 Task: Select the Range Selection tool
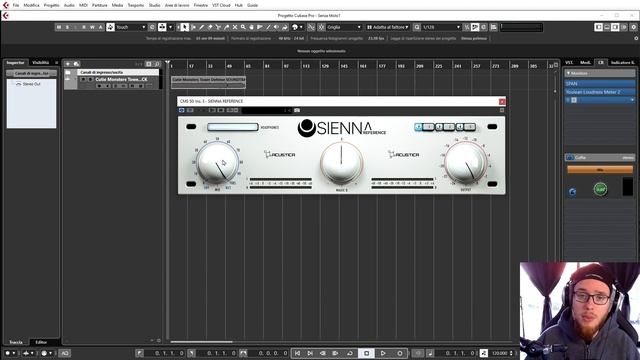click(x=193, y=27)
